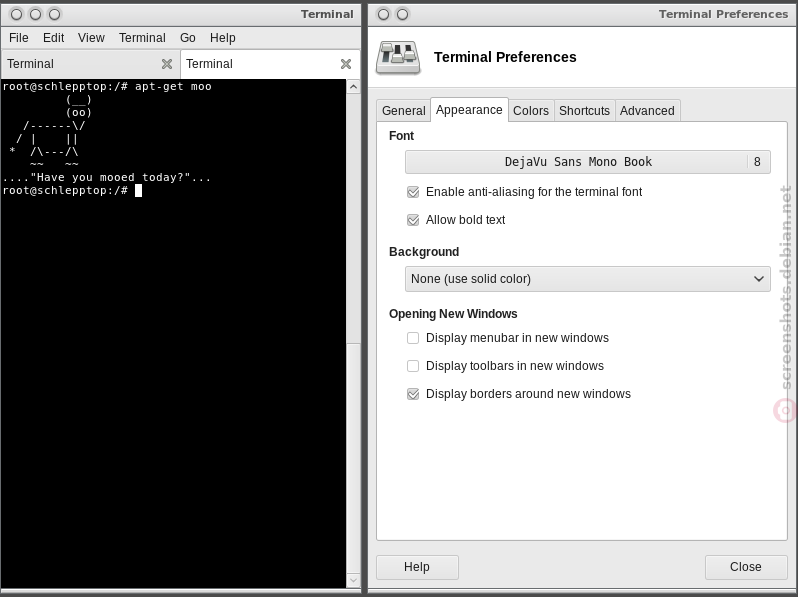Click the scrollbar up arrow in terminal
The image size is (798, 597).
coord(353,87)
